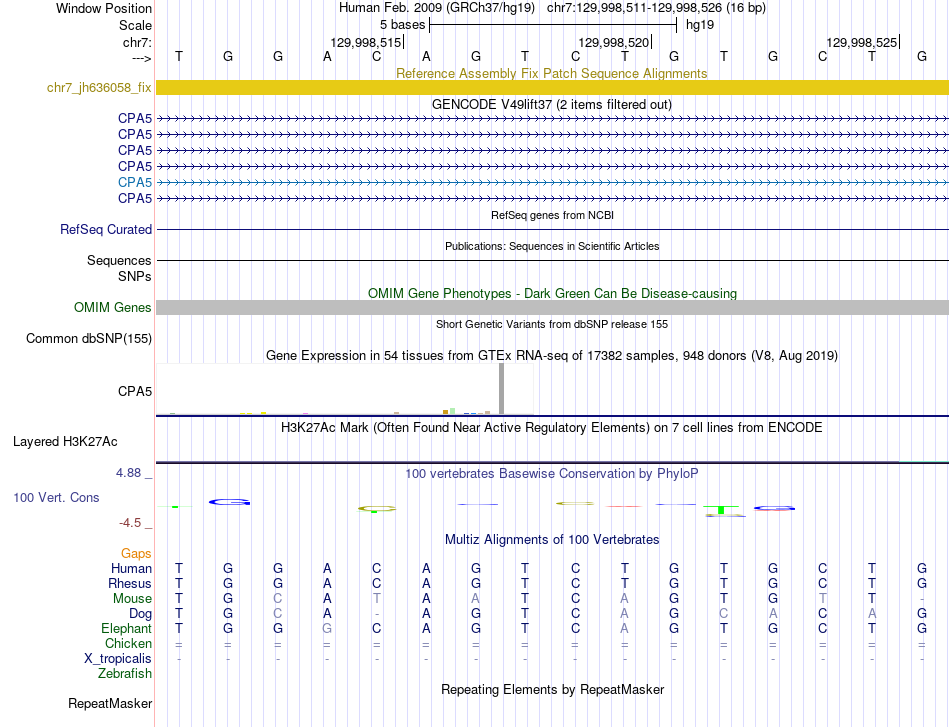Image resolution: width=950 pixels, height=727 pixels.
Task: Open Multiz Alignments of 100 Vertebrates title
Action: click(x=552, y=540)
